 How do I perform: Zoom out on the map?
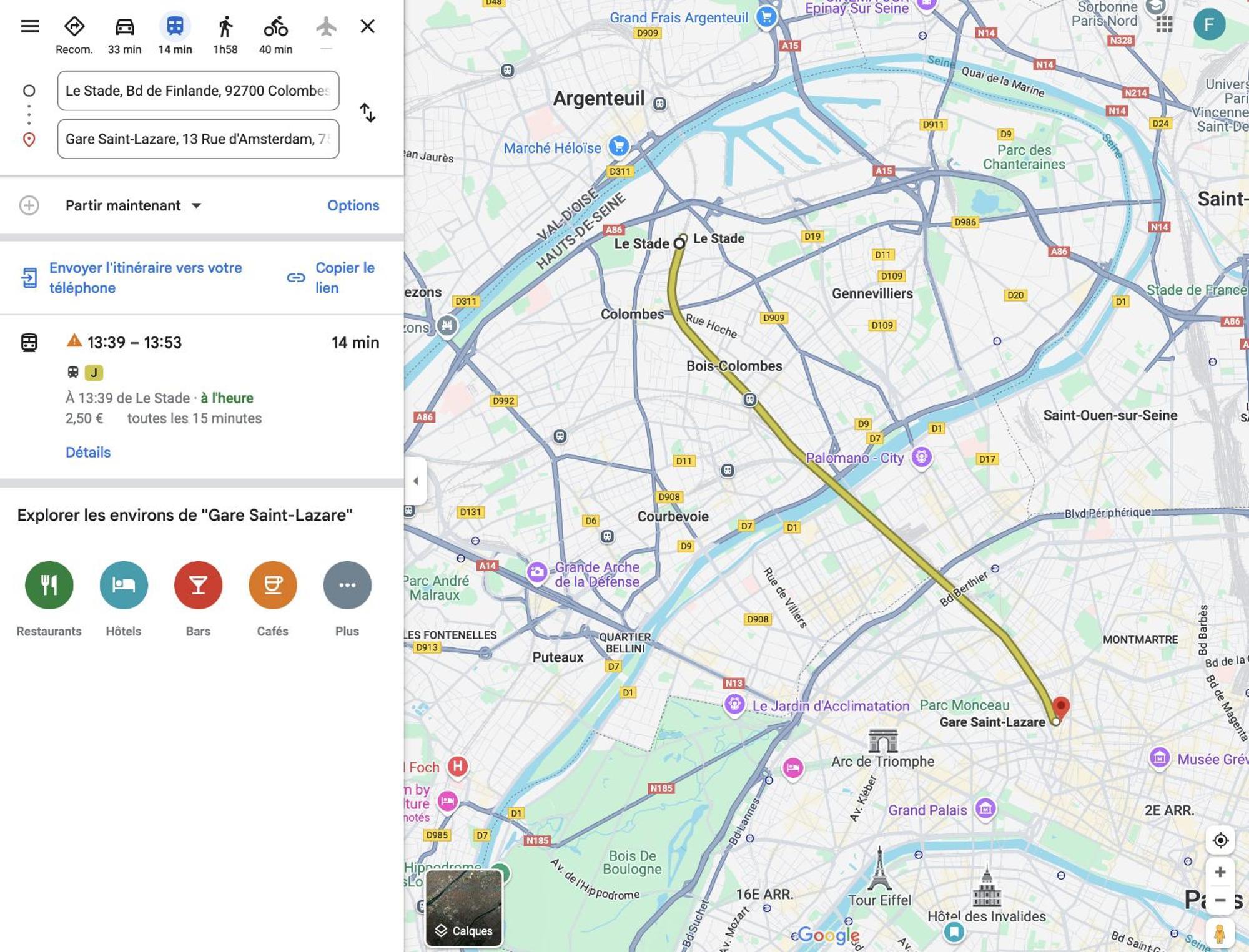[1220, 900]
